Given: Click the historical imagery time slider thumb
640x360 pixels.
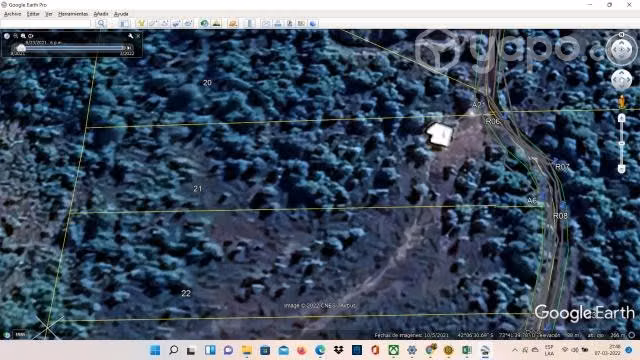Looking at the screenshot, I should (21, 48).
